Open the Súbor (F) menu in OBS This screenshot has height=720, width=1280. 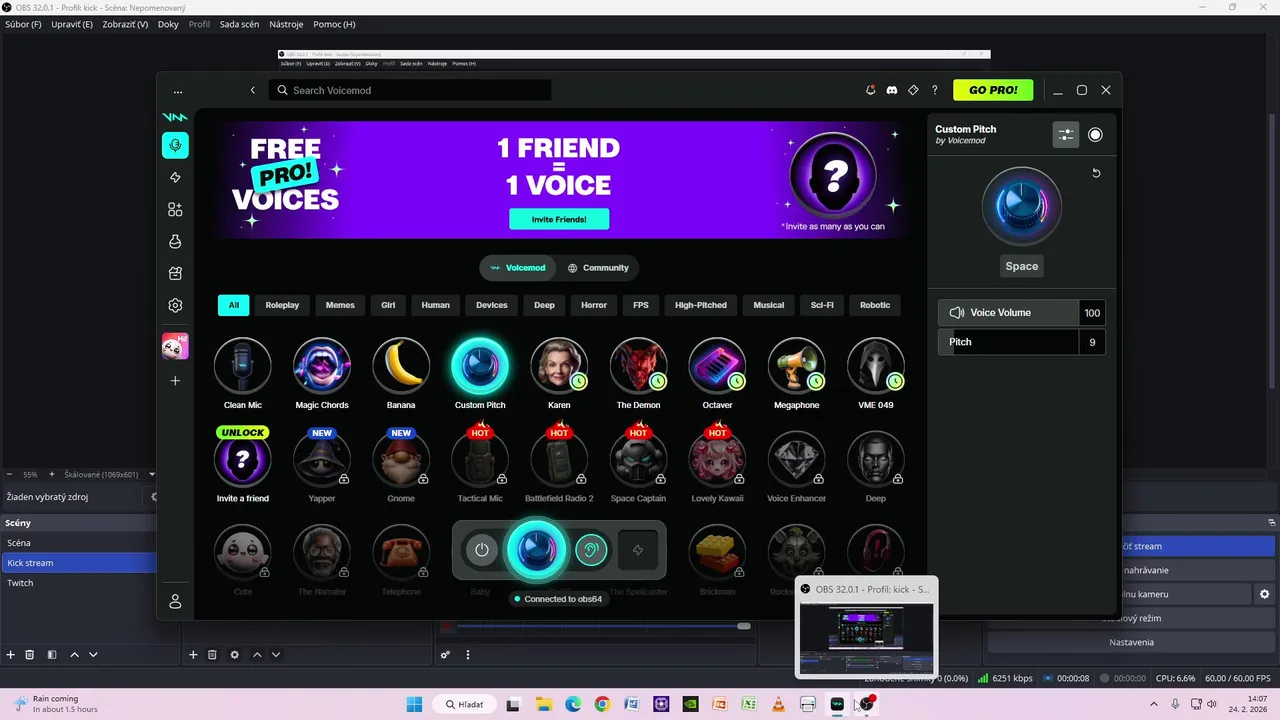pyautogui.click(x=23, y=24)
